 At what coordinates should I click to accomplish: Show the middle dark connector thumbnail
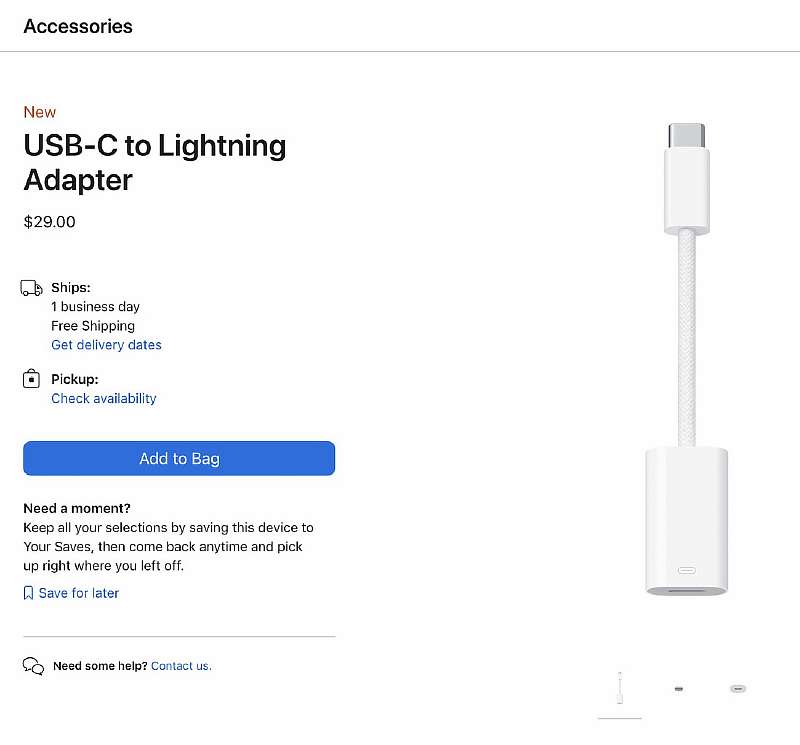pos(679,688)
